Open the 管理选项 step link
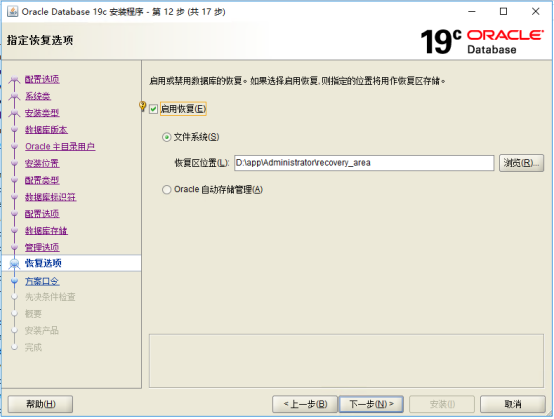Screen dimensions: 554x419 coord(42,247)
